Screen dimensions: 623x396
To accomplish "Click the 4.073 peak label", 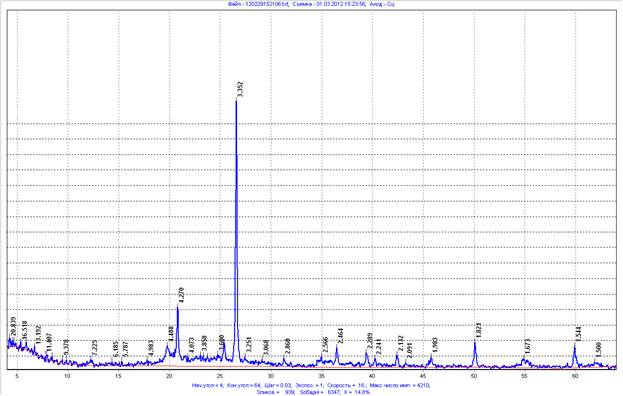I will tap(191, 346).
